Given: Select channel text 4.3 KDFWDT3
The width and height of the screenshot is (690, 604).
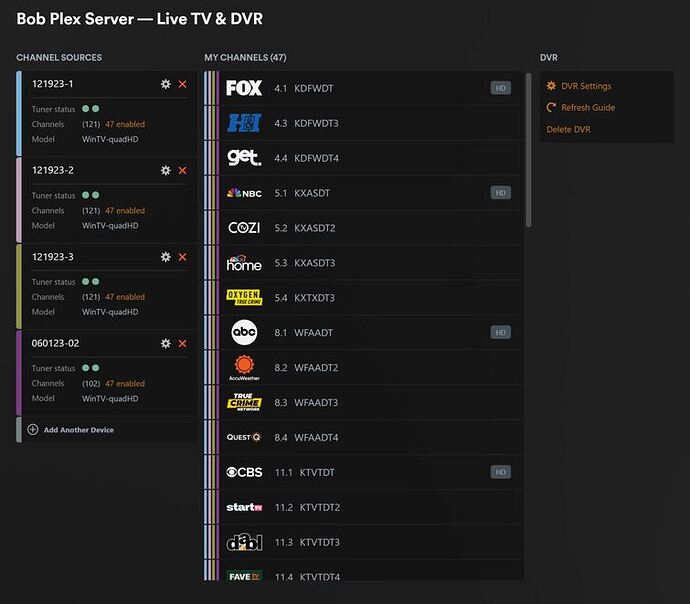Looking at the screenshot, I should coord(306,123).
